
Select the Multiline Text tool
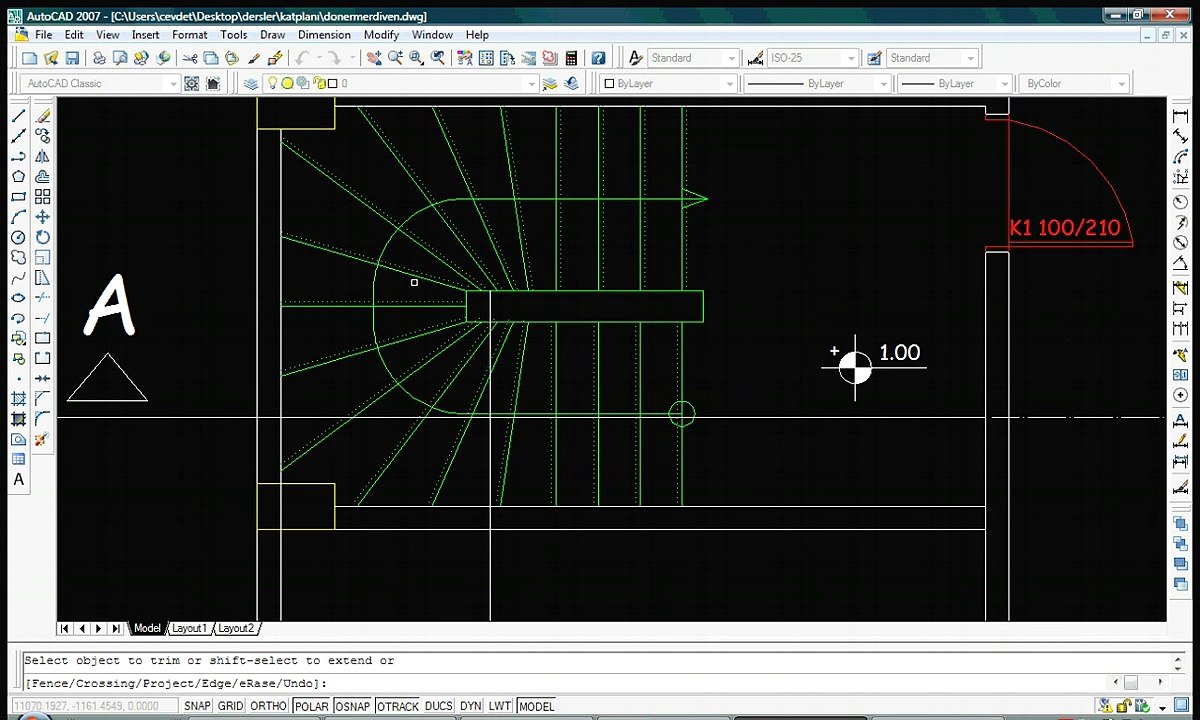click(18, 479)
